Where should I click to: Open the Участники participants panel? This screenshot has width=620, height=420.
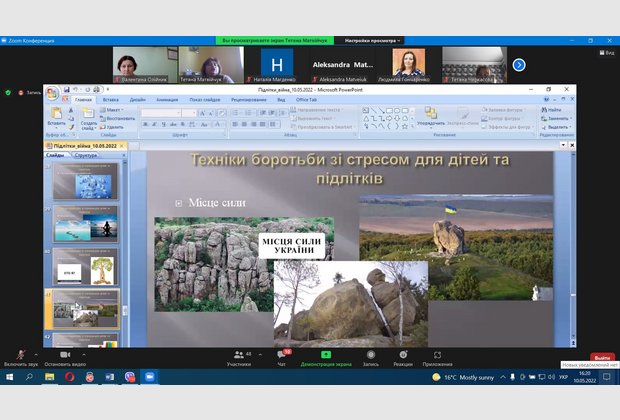pyautogui.click(x=238, y=355)
